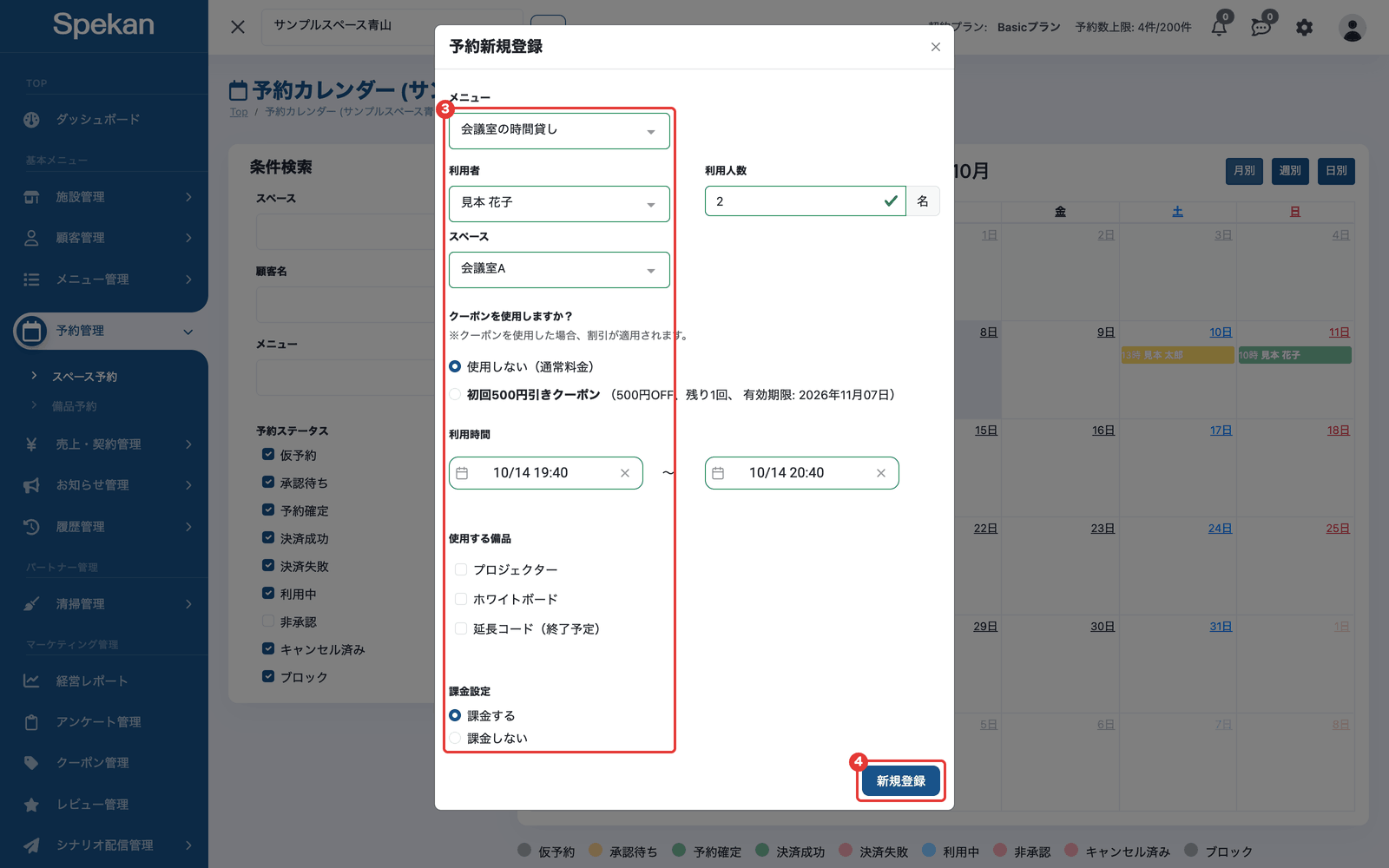Screen dimensions: 1389x868
Task: Switch calendar to 月別 view
Action: pyautogui.click(x=1244, y=171)
